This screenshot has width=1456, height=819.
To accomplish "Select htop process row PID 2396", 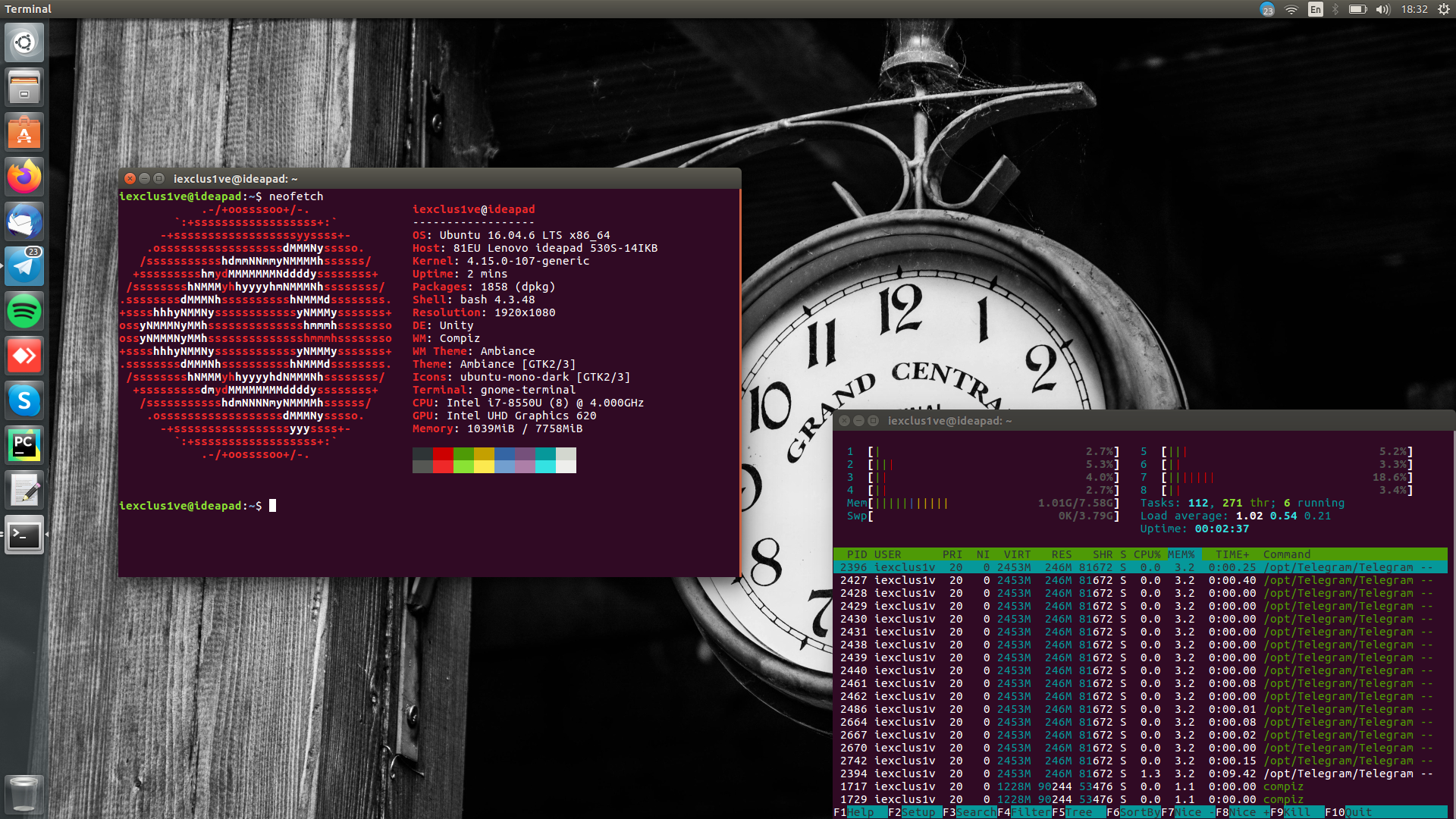I will [x=1140, y=567].
